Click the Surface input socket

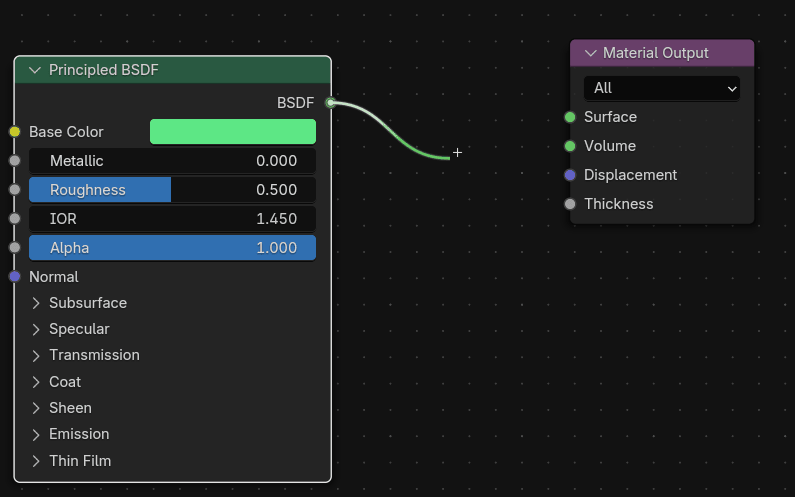tap(570, 117)
